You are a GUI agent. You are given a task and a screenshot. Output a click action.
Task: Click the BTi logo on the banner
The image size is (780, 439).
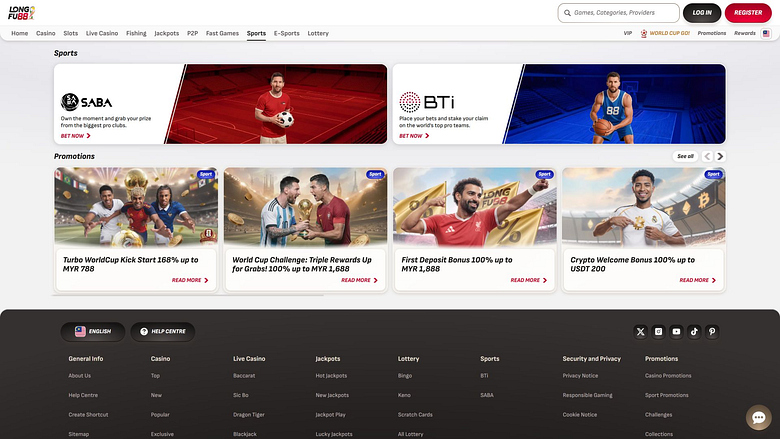point(427,102)
